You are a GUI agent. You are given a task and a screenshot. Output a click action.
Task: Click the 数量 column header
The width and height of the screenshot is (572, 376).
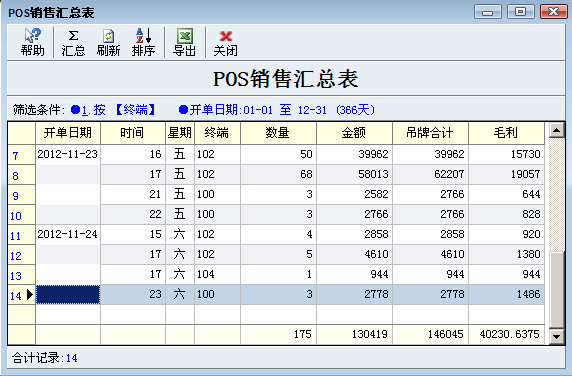(278, 133)
